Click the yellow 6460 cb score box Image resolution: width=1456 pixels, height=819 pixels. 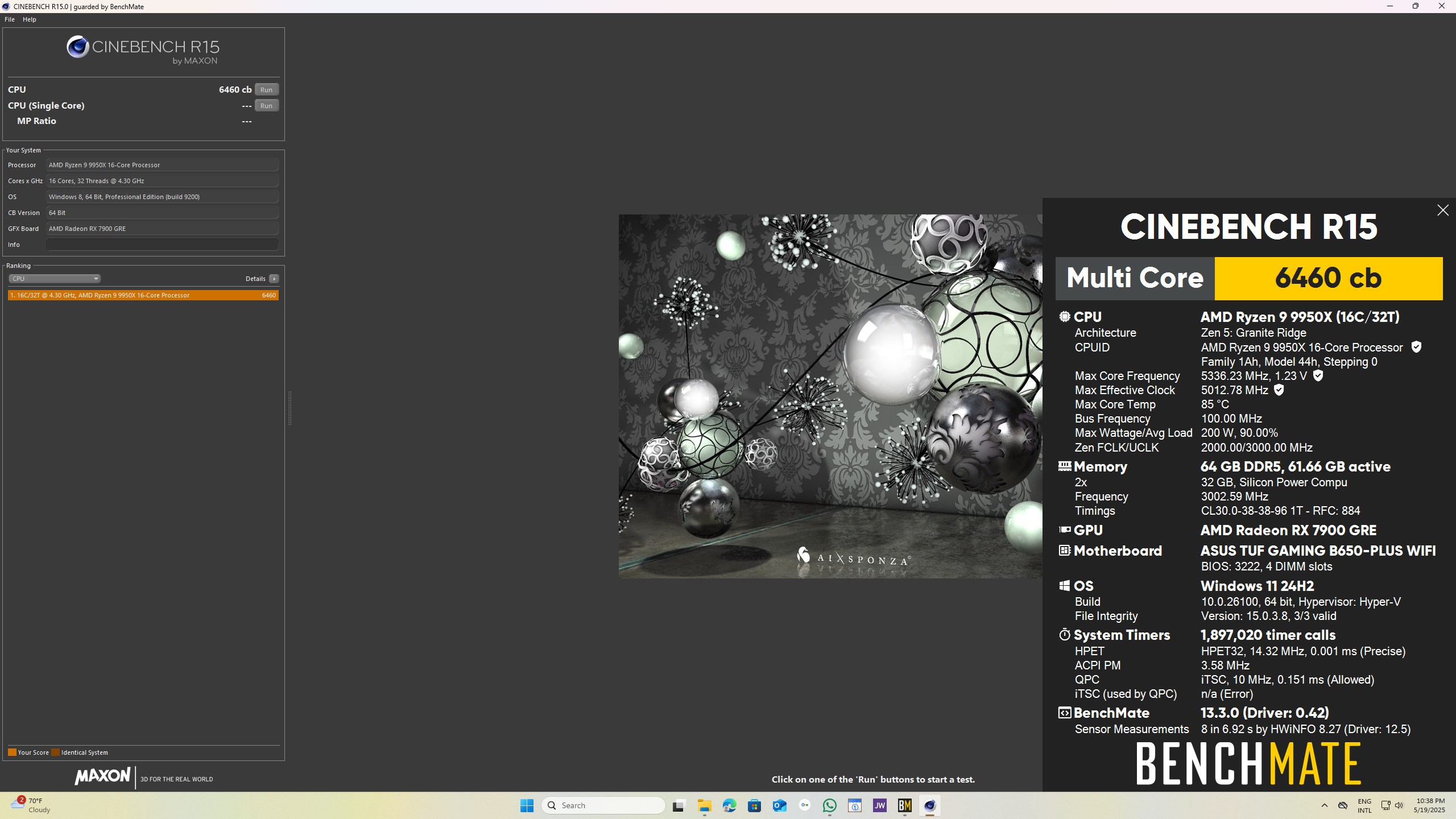click(1329, 278)
